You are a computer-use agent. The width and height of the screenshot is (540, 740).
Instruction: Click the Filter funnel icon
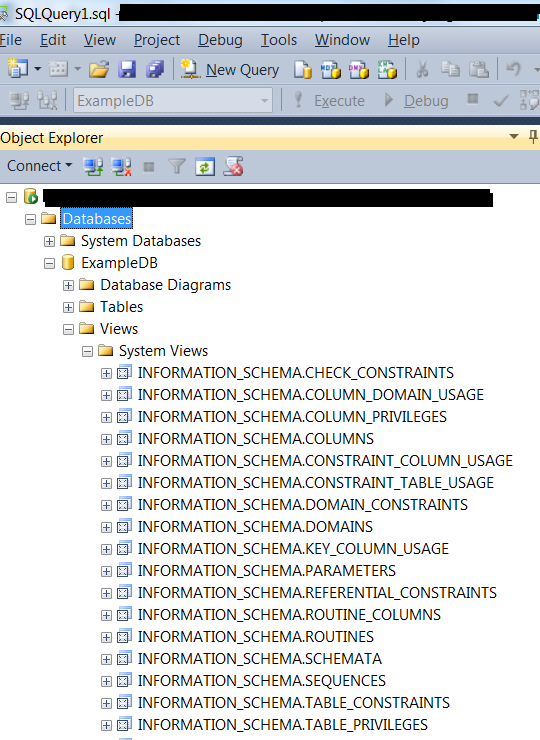pos(177,167)
